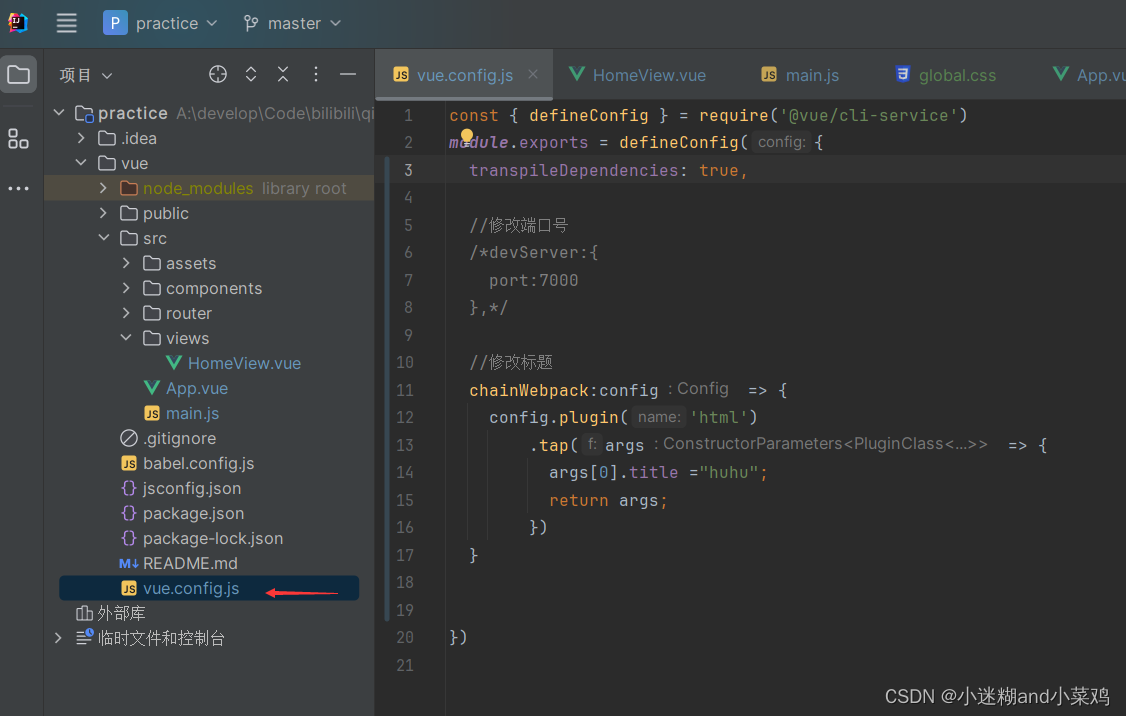Show more tool windows ellipsis
Viewport: 1126px width, 716px height.
pos(19,188)
